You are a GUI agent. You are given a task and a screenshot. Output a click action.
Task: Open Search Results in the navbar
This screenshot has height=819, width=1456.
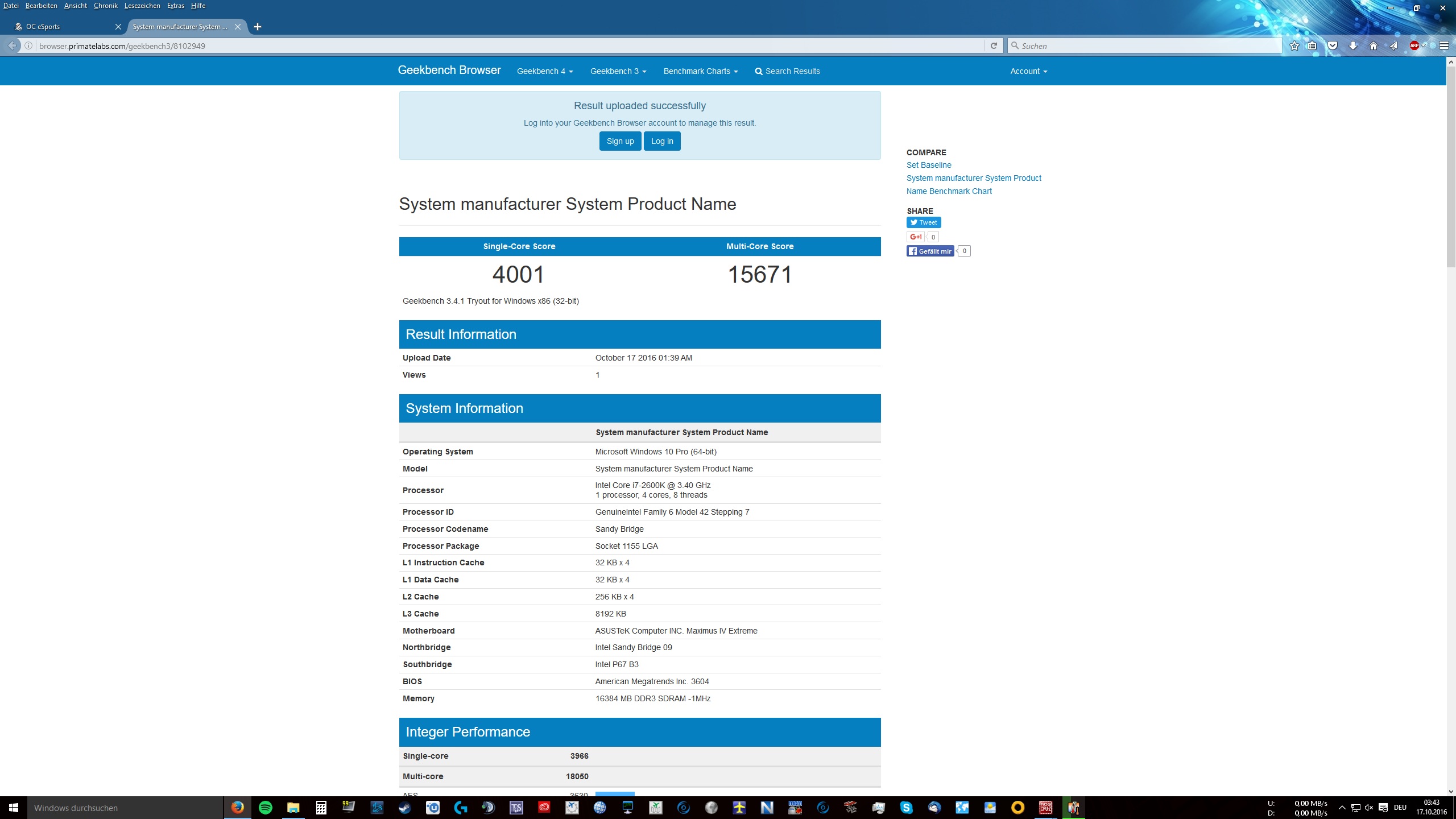coord(787,71)
